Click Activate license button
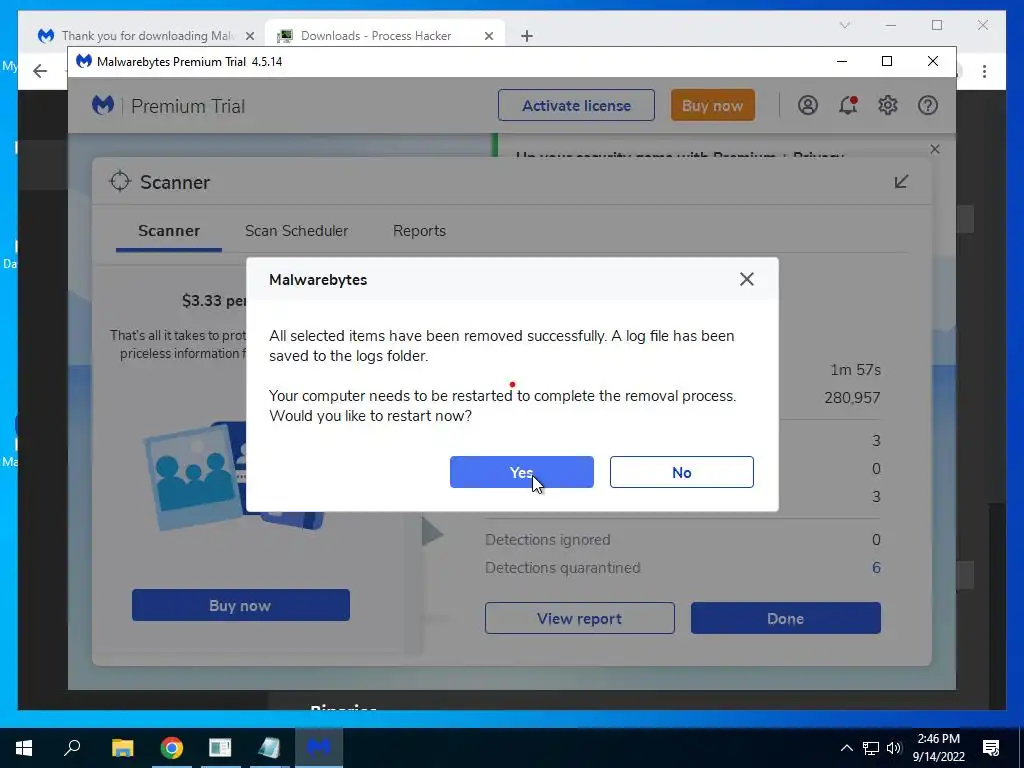Screen dimensions: 1024x768 pos(576,105)
